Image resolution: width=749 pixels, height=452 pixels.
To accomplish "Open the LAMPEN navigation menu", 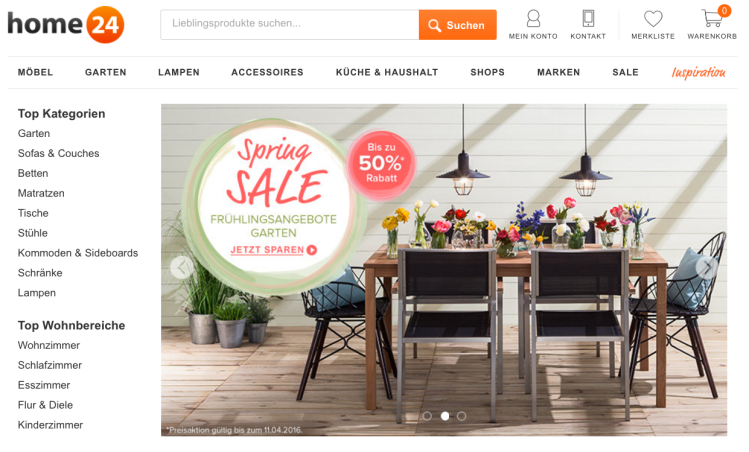I will click(x=179, y=72).
